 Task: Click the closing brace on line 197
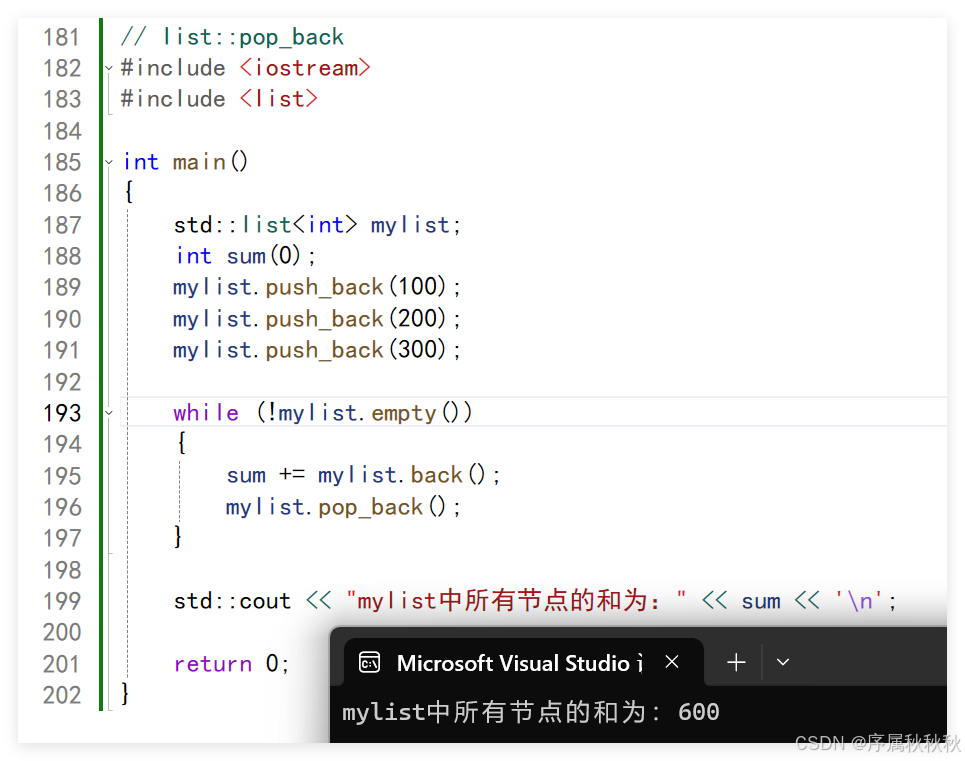pyautogui.click(x=178, y=536)
